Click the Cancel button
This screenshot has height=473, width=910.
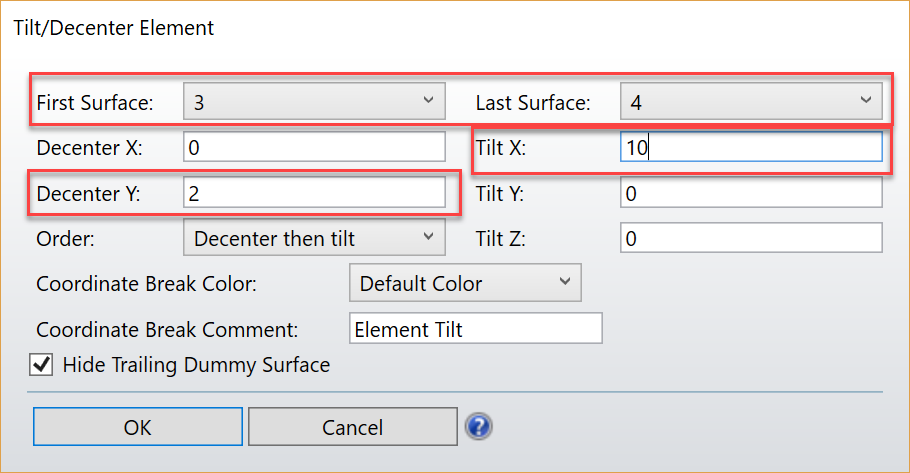pos(352,427)
